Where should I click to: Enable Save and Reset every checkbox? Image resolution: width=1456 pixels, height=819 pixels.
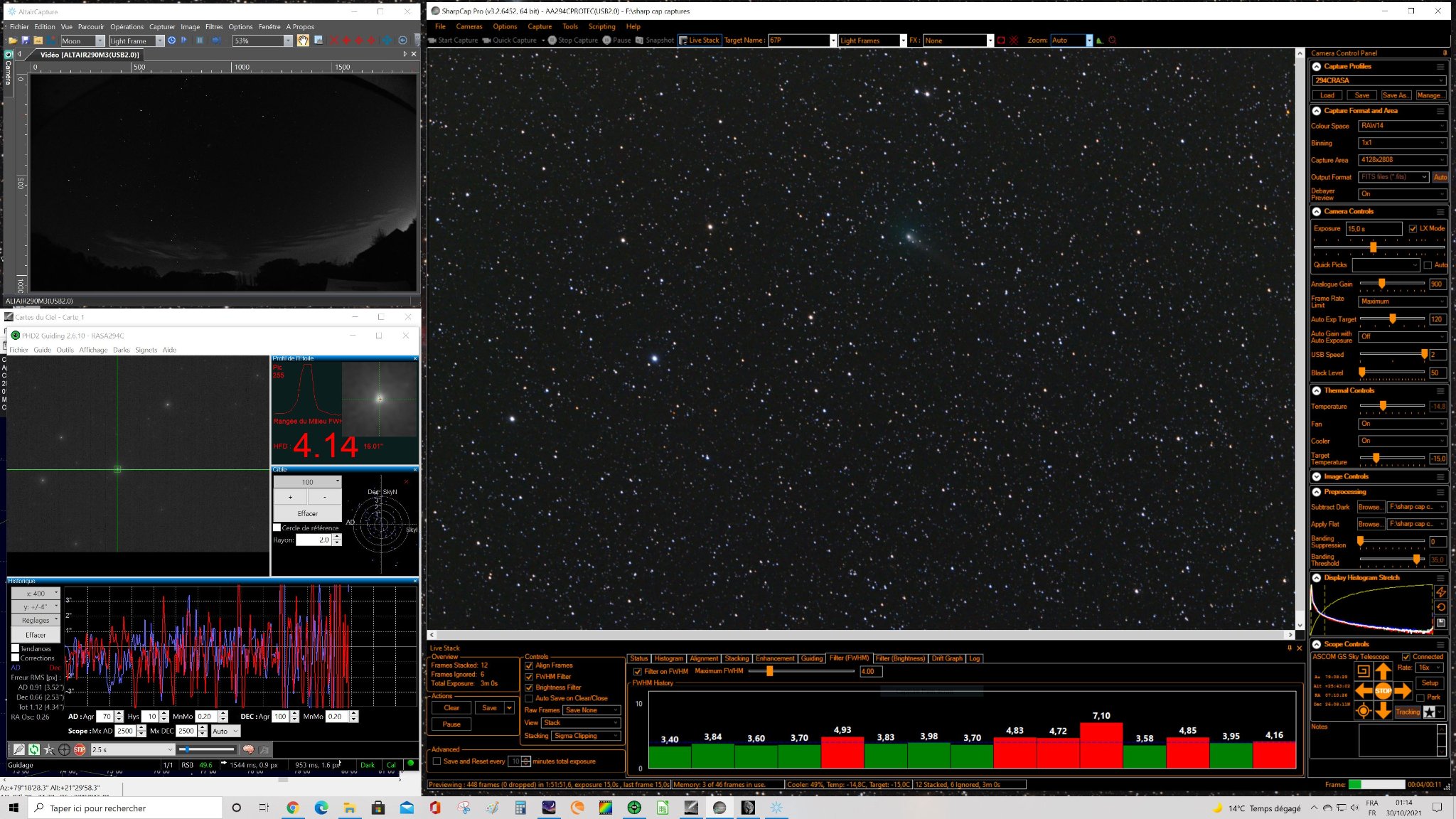click(x=437, y=761)
